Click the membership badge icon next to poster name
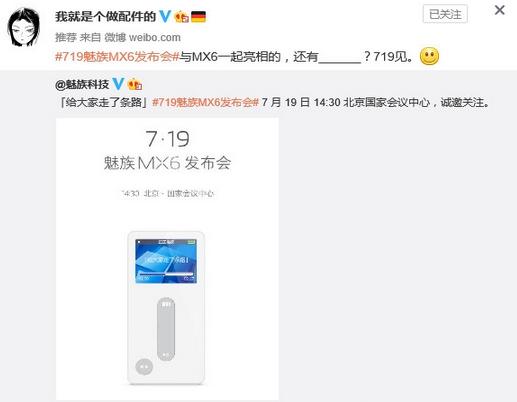Image resolution: width=517 pixels, height=402 pixels. (182, 17)
